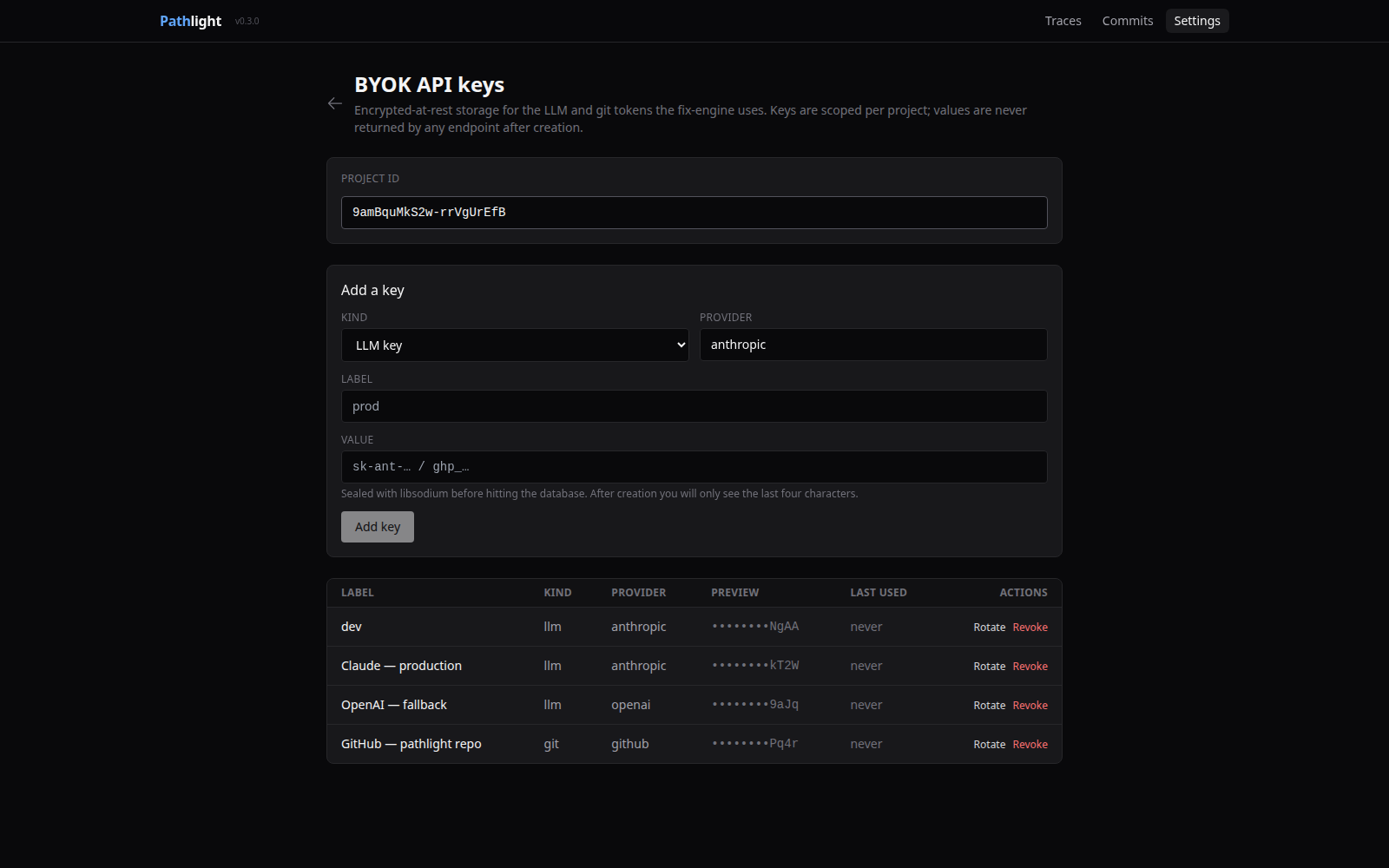Image resolution: width=1389 pixels, height=868 pixels.
Task: Click the 'github' provider cell
Action: [629, 744]
